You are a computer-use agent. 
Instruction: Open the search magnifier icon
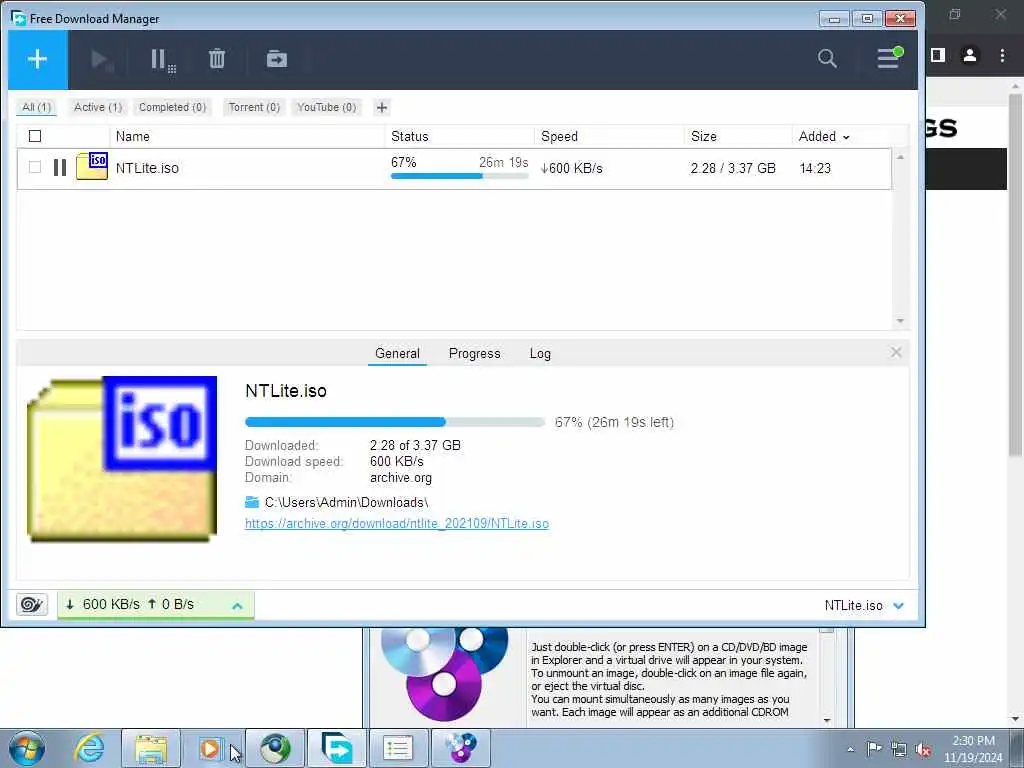click(827, 59)
